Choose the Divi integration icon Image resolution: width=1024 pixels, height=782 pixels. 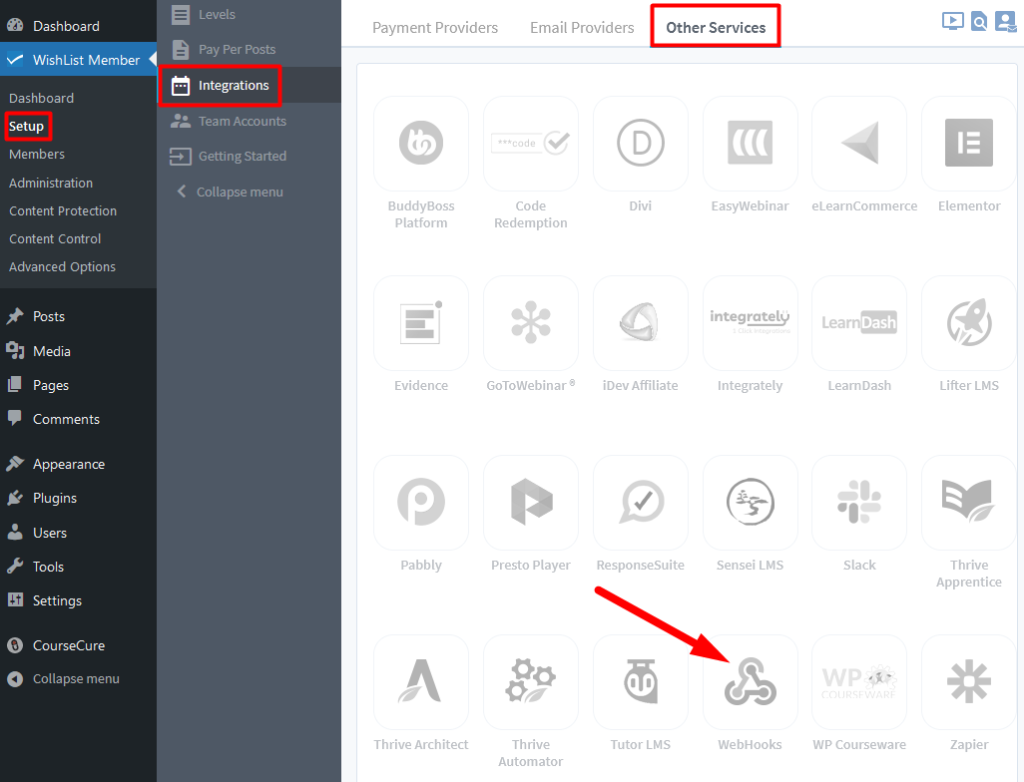(640, 144)
